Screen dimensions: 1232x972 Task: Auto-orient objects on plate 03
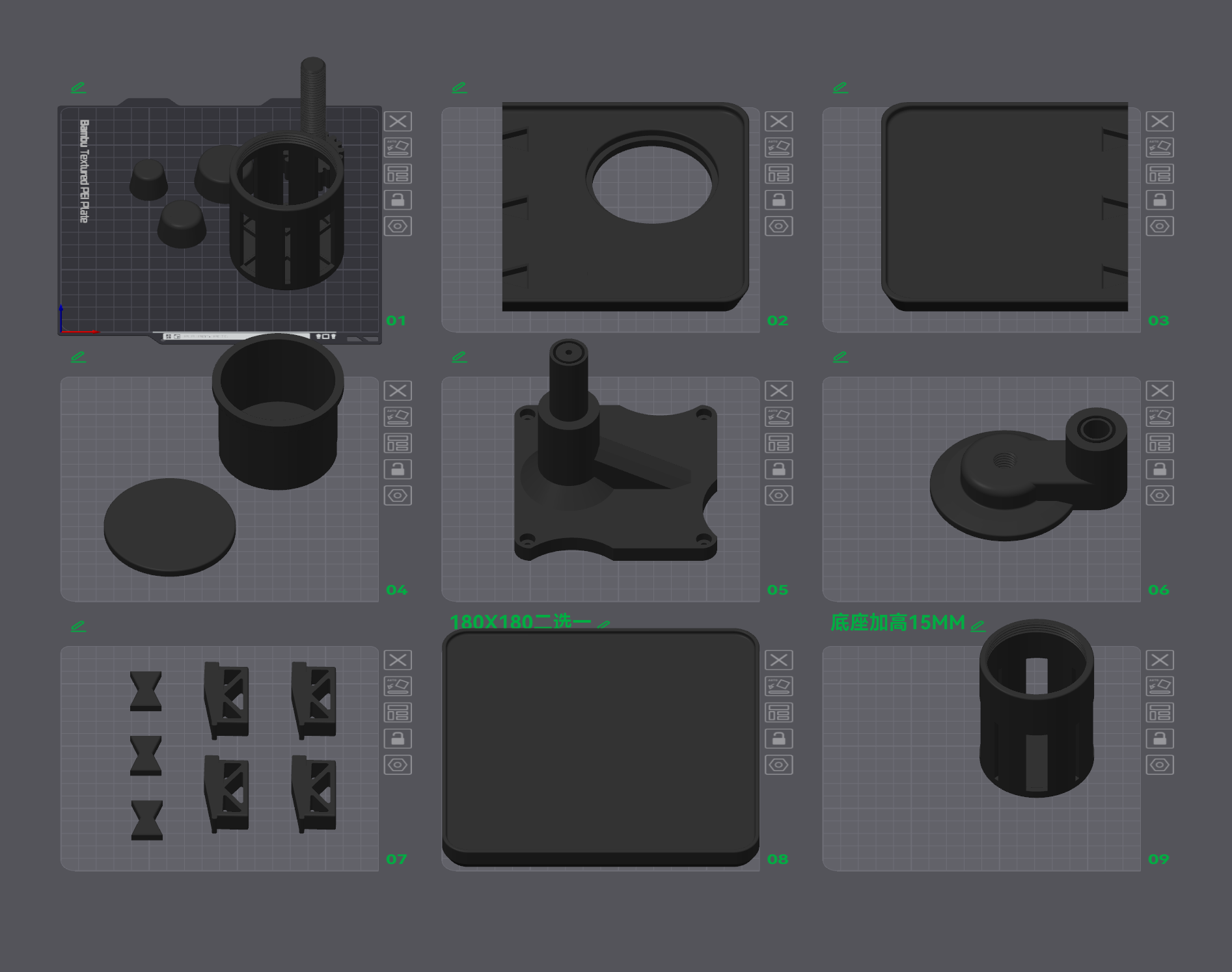tap(1160, 148)
